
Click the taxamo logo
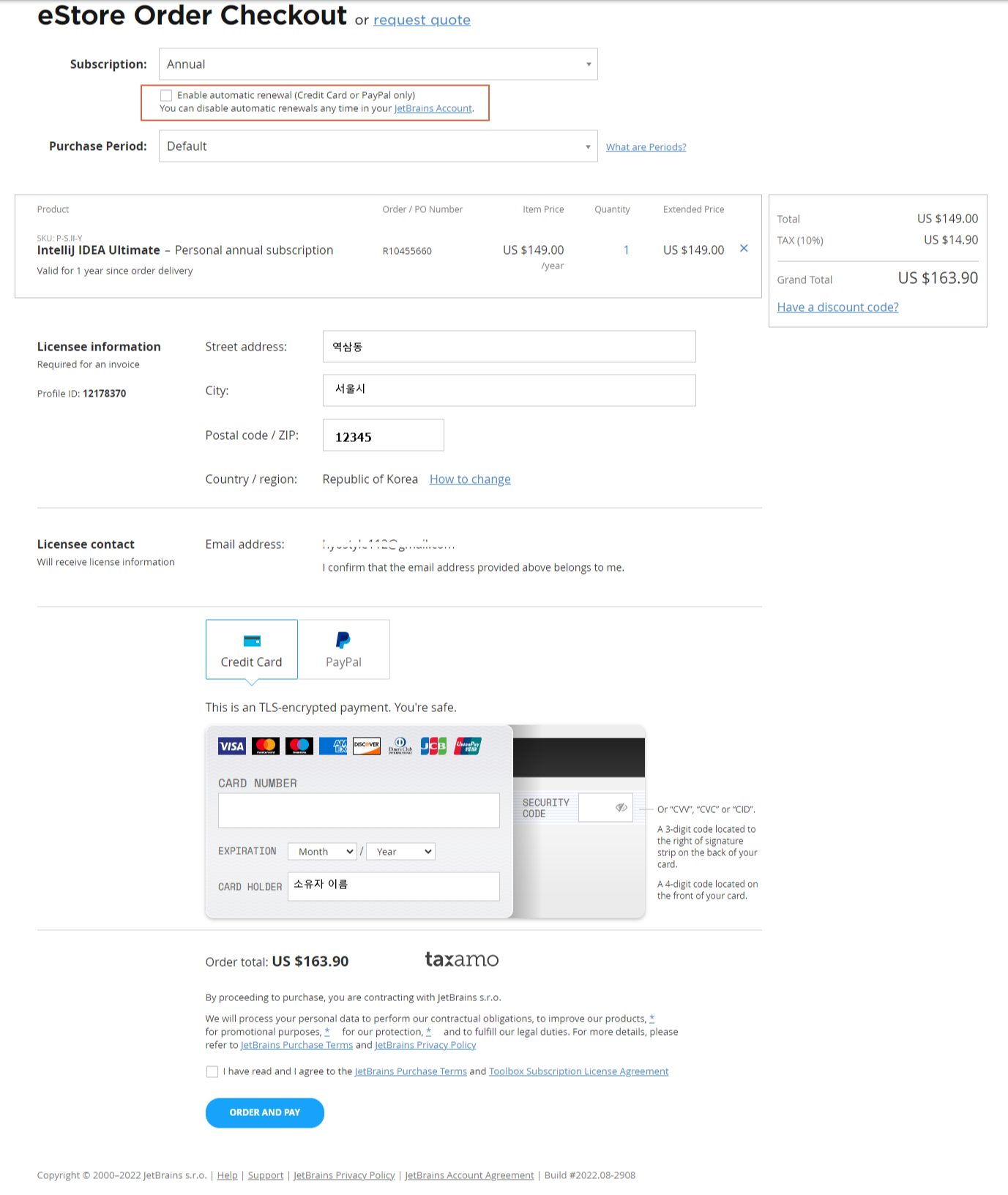coord(462,959)
